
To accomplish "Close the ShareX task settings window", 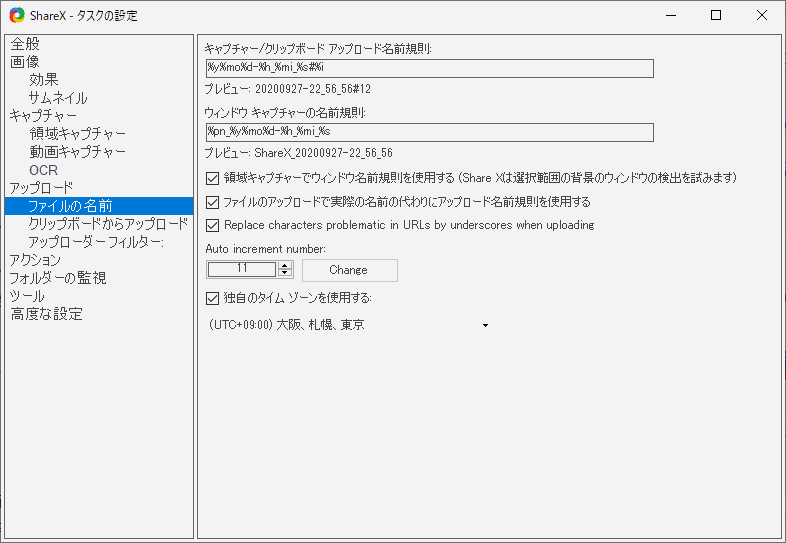I will click(761, 16).
